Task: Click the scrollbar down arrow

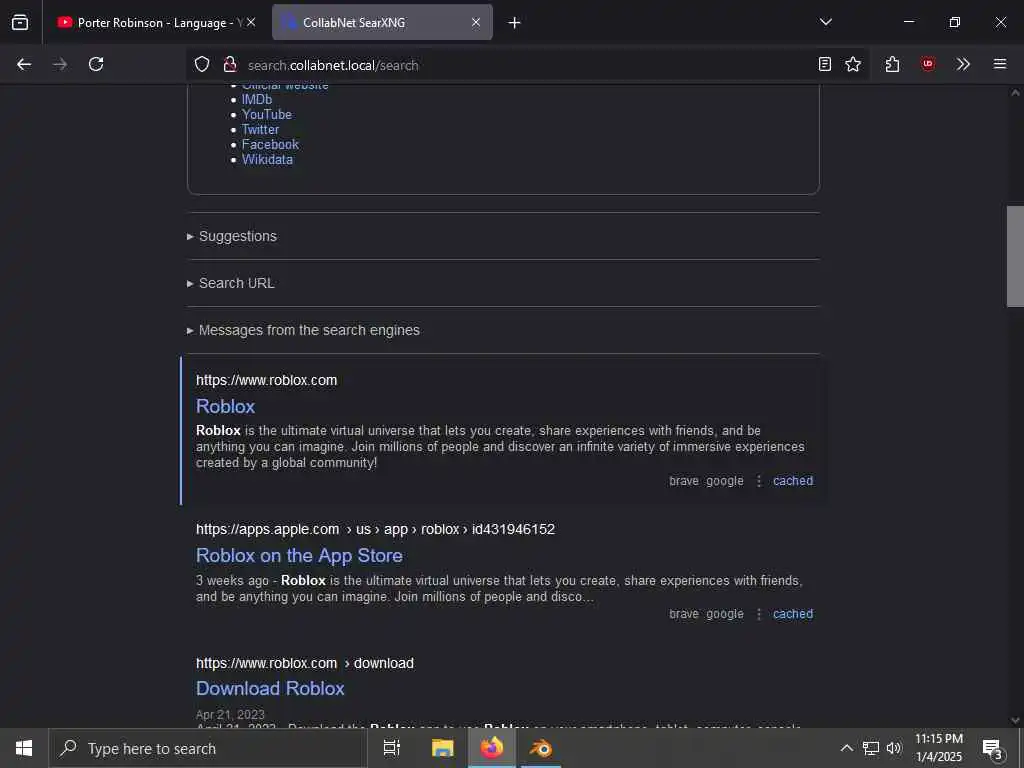Action: click(1015, 720)
